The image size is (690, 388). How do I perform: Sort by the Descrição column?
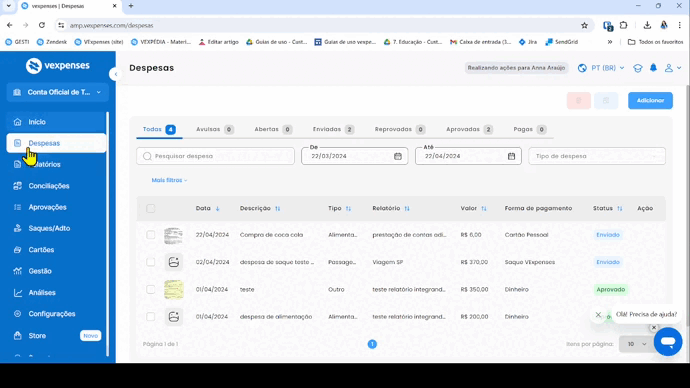coord(277,209)
